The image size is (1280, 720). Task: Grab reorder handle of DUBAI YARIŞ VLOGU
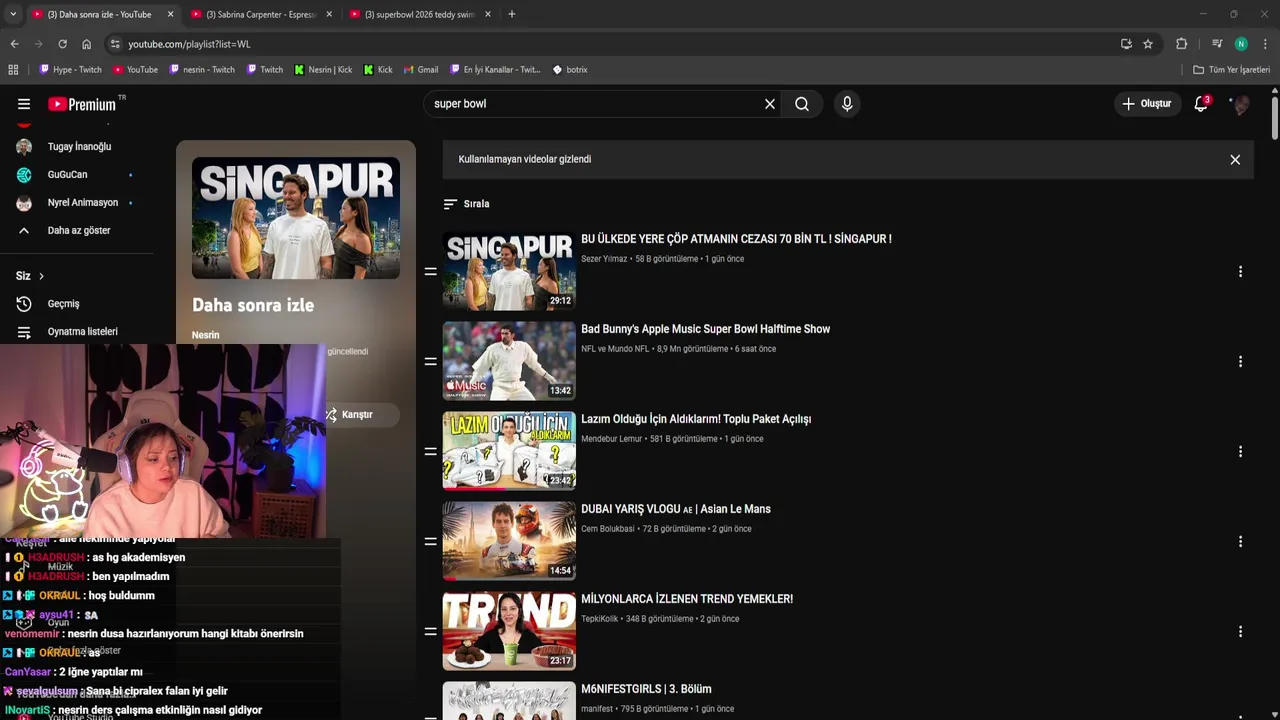[430, 541]
